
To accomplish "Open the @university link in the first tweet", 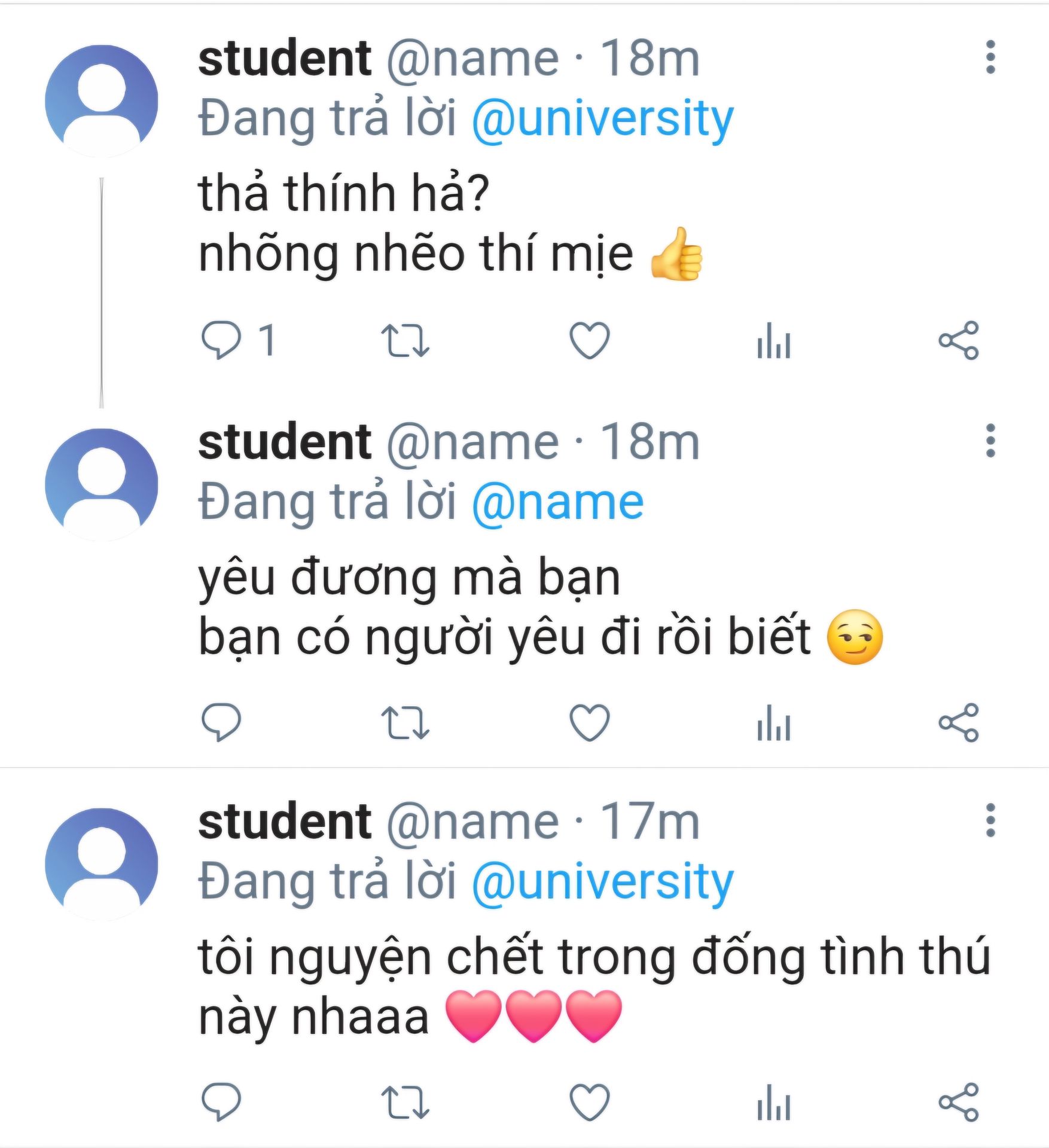I will click(602, 118).
